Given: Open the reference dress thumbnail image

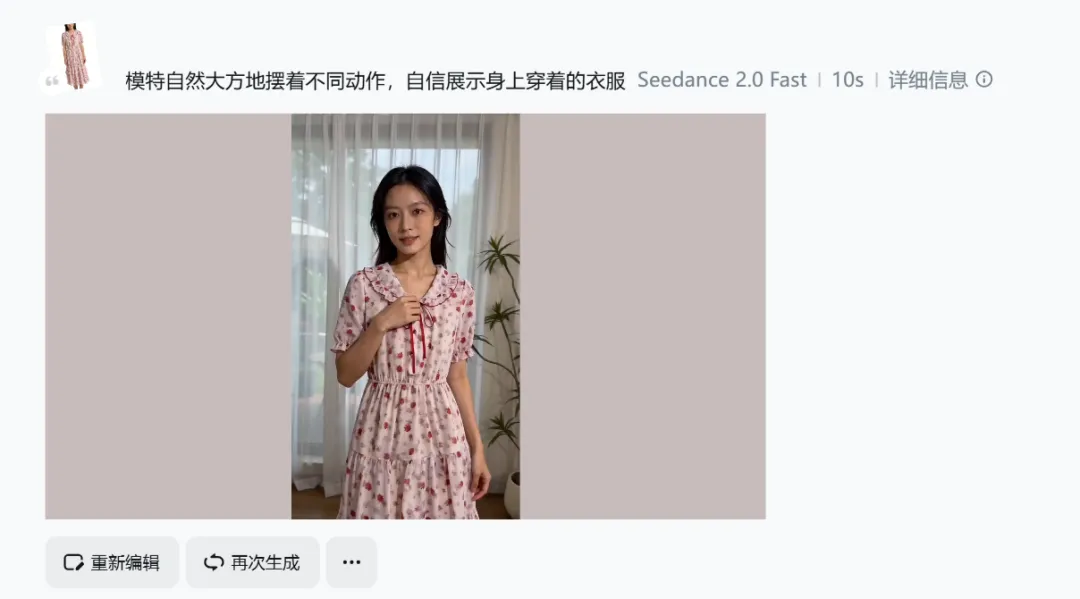Looking at the screenshot, I should [74, 56].
